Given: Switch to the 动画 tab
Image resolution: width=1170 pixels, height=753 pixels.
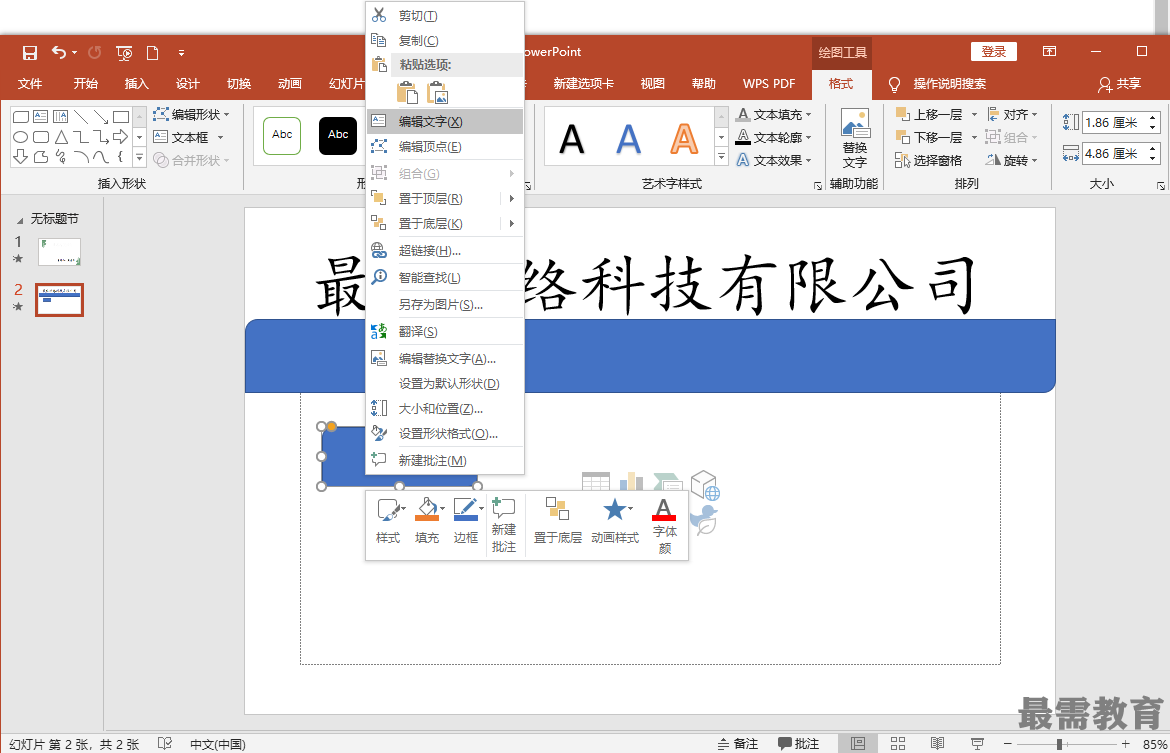Looking at the screenshot, I should click(290, 84).
